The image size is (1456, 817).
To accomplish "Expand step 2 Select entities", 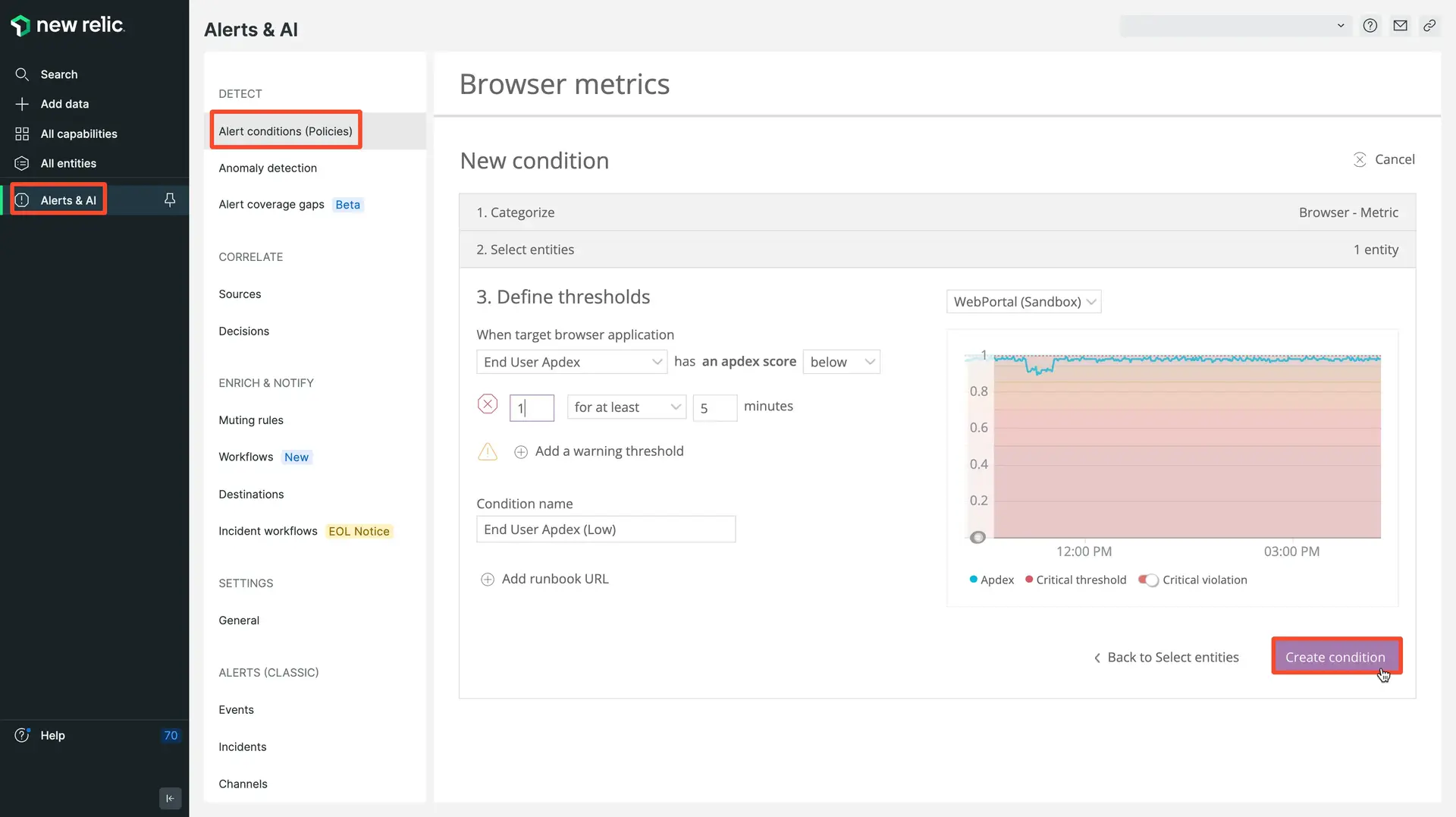I will coord(937,250).
